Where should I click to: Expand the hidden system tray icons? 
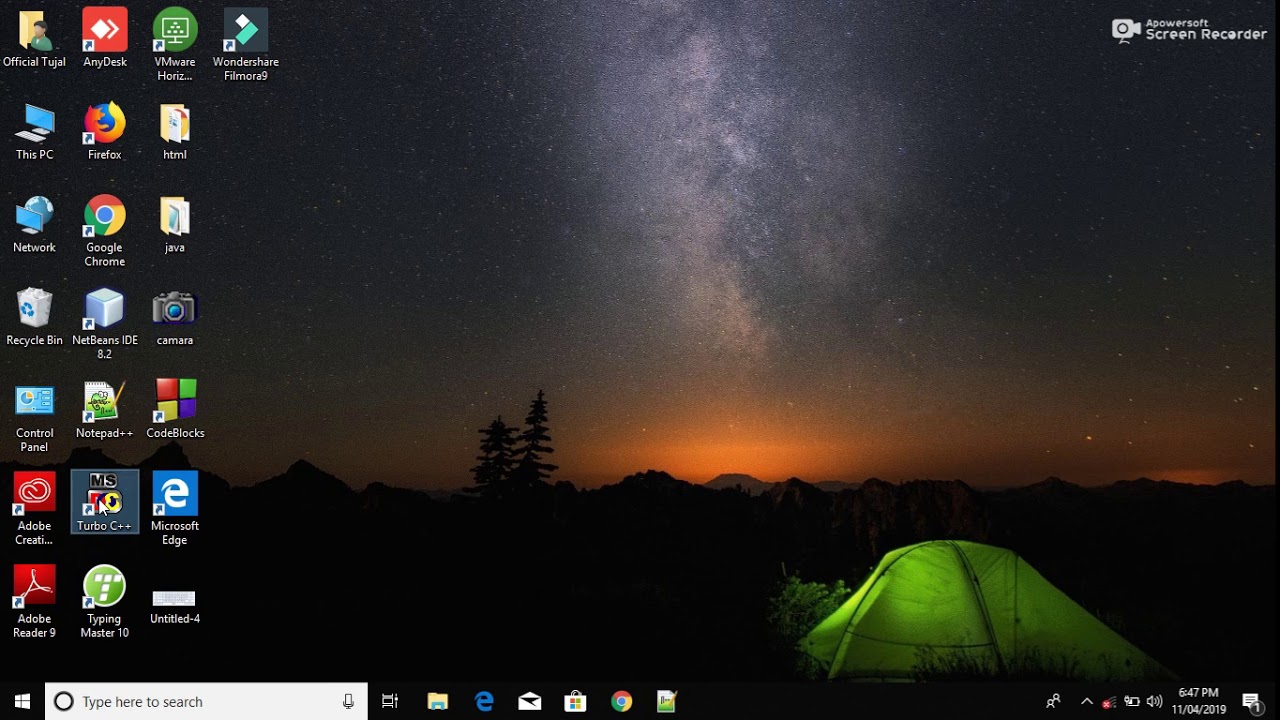pos(1087,701)
